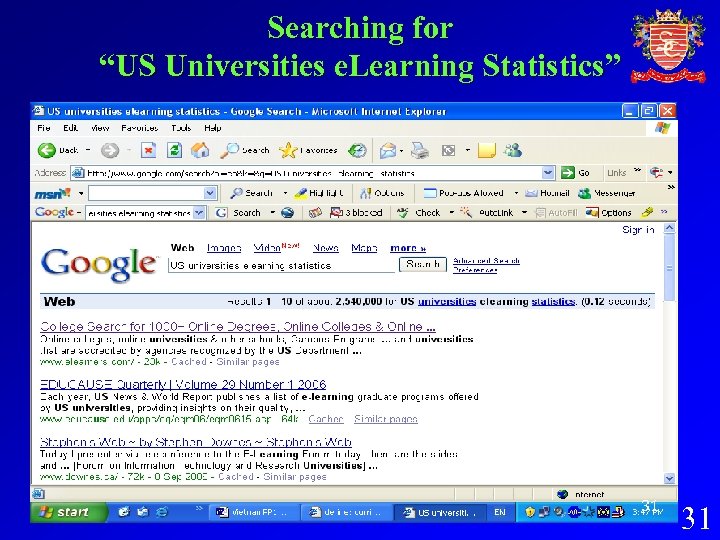Click the Google toolbar highlighter pen icon
Viewport: 720px width, 540px height.
[647, 213]
